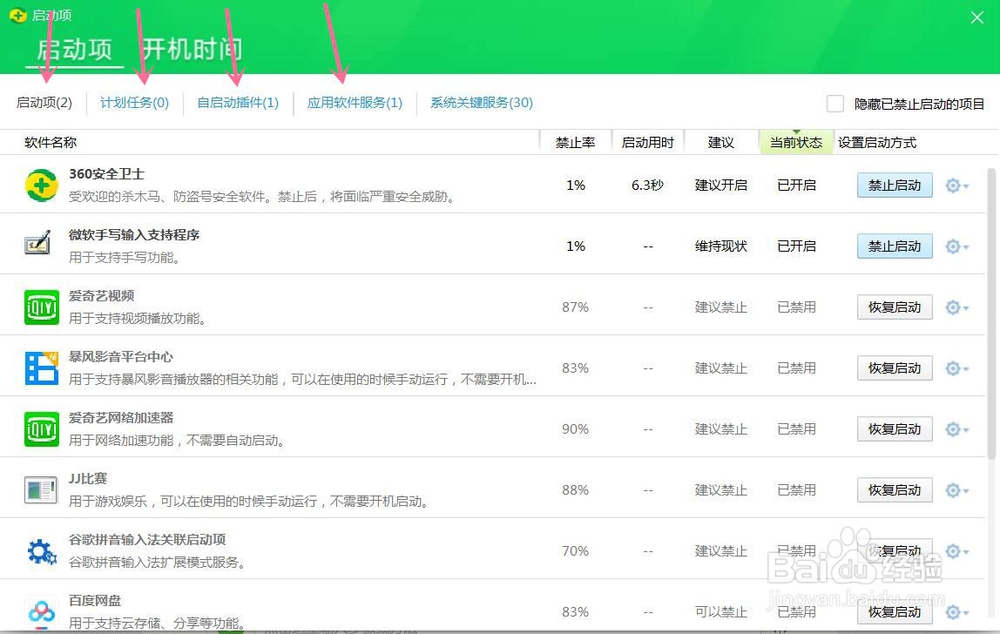Click 已禁用 status of 爱奇艺视频
This screenshot has height=634, width=1000.
(797, 307)
